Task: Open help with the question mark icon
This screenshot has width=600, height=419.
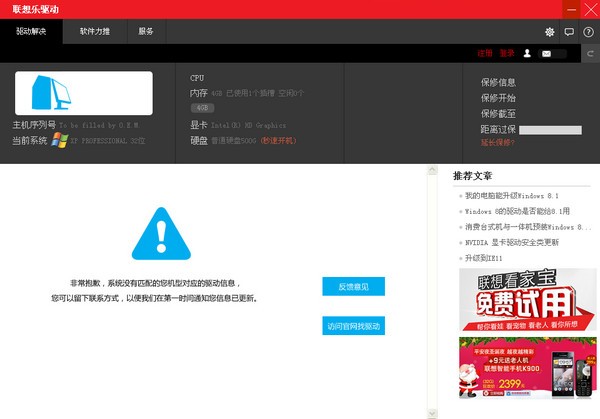Action: point(588,32)
